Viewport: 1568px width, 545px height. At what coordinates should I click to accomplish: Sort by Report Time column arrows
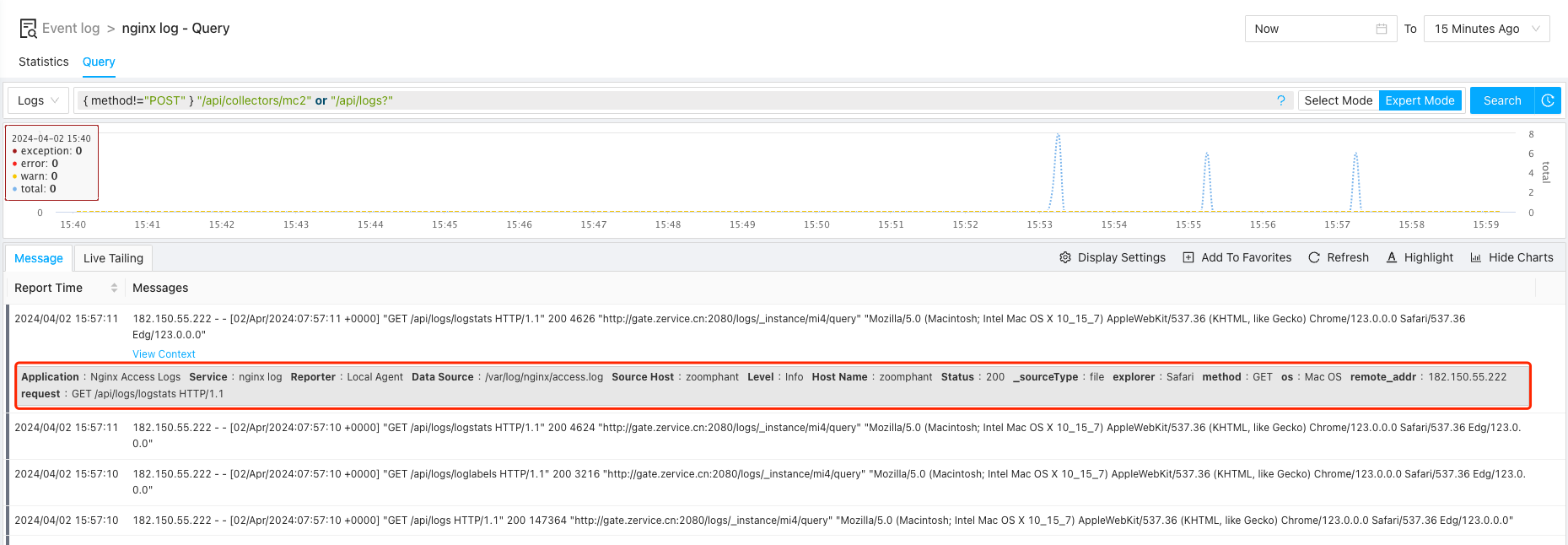click(x=114, y=288)
